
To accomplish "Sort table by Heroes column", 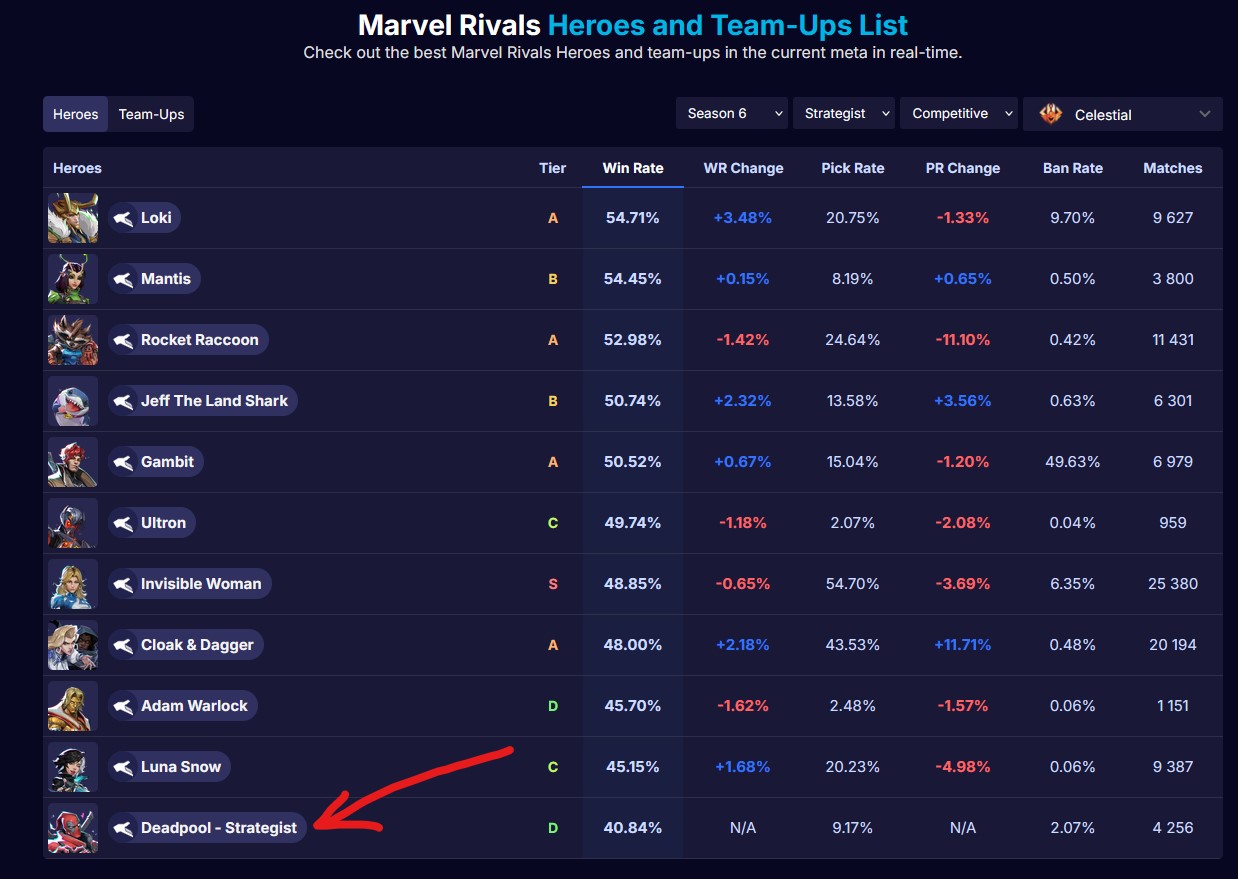I will tap(77, 168).
